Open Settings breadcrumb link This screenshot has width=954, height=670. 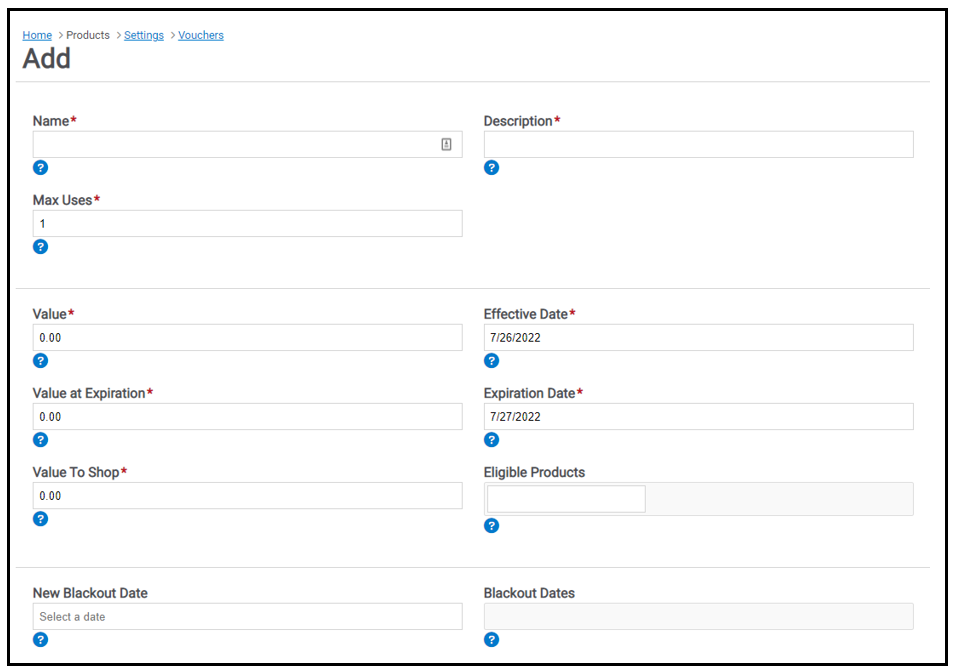point(144,35)
